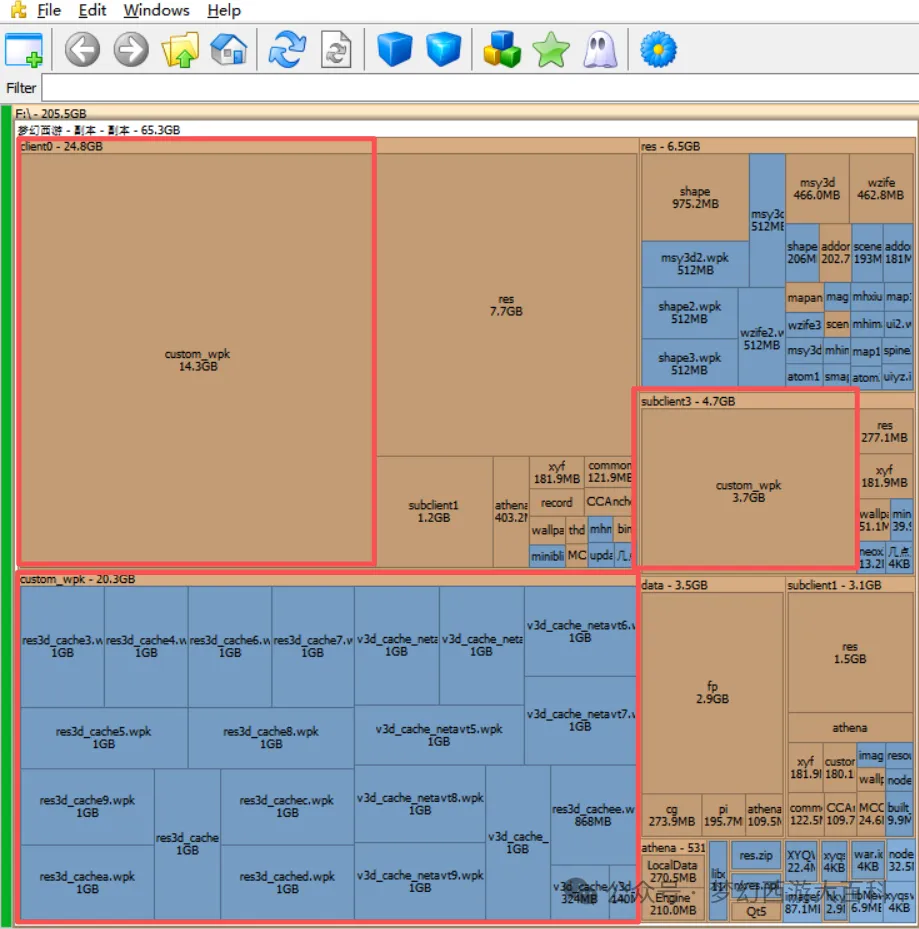This screenshot has height=929, width=919.
Task: Click the blue flower icon in toolbar
Action: 658,49
